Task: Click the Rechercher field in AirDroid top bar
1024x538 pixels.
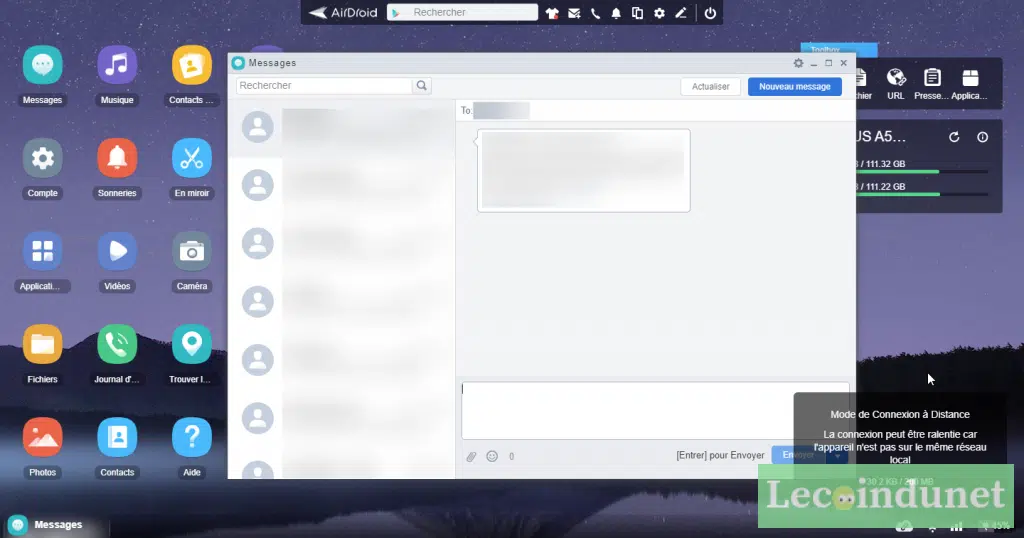Action: tap(462, 12)
